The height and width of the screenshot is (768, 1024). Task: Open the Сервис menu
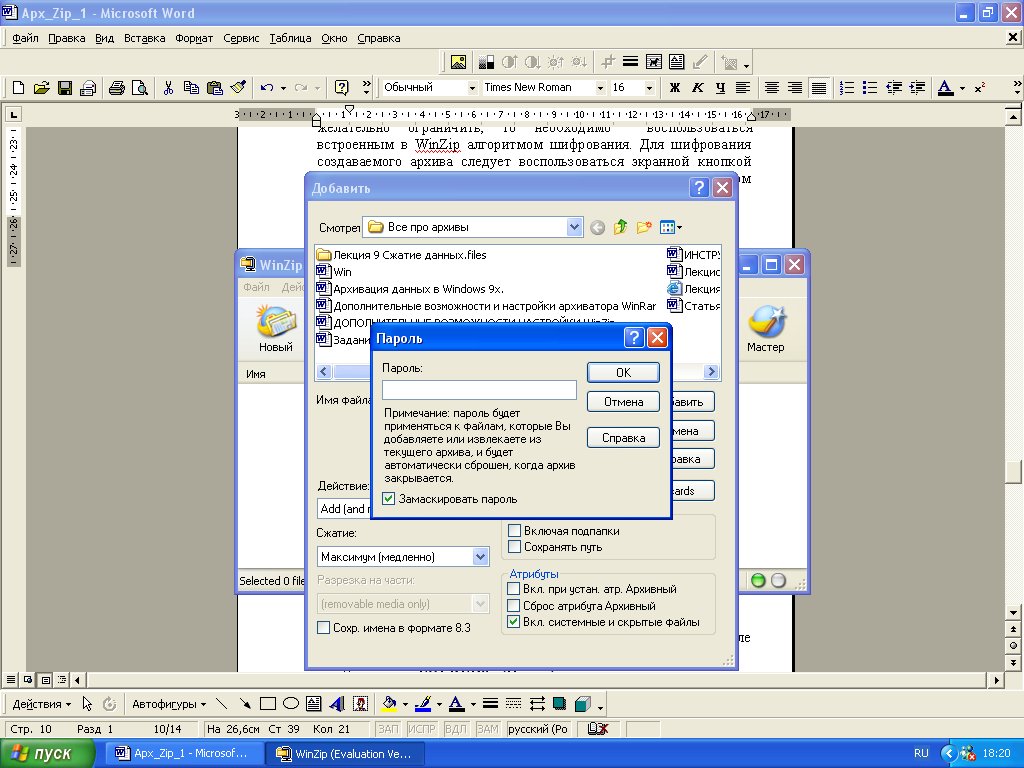pyautogui.click(x=241, y=39)
